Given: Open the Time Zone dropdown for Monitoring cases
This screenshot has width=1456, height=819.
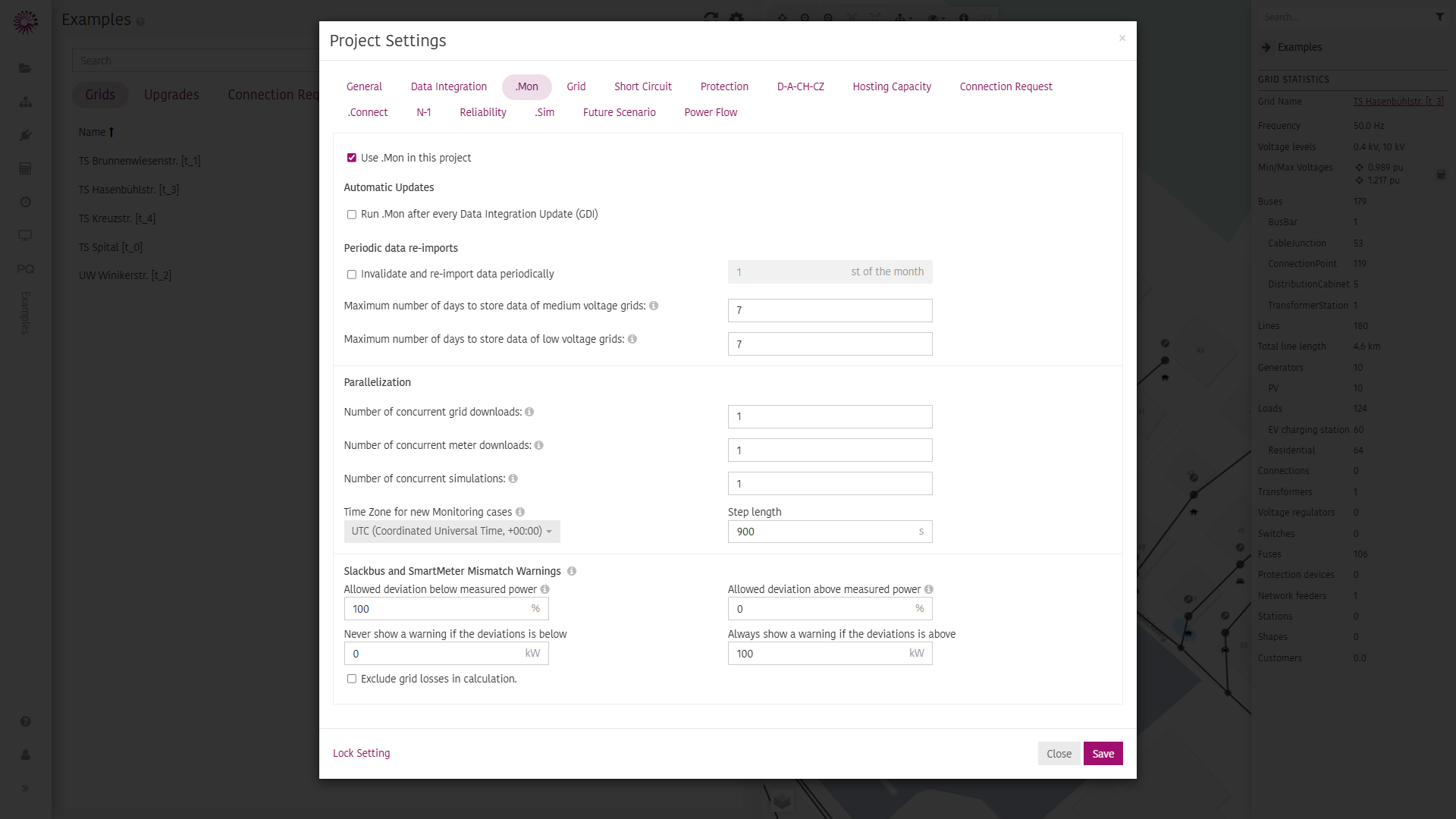Looking at the screenshot, I should [x=452, y=532].
